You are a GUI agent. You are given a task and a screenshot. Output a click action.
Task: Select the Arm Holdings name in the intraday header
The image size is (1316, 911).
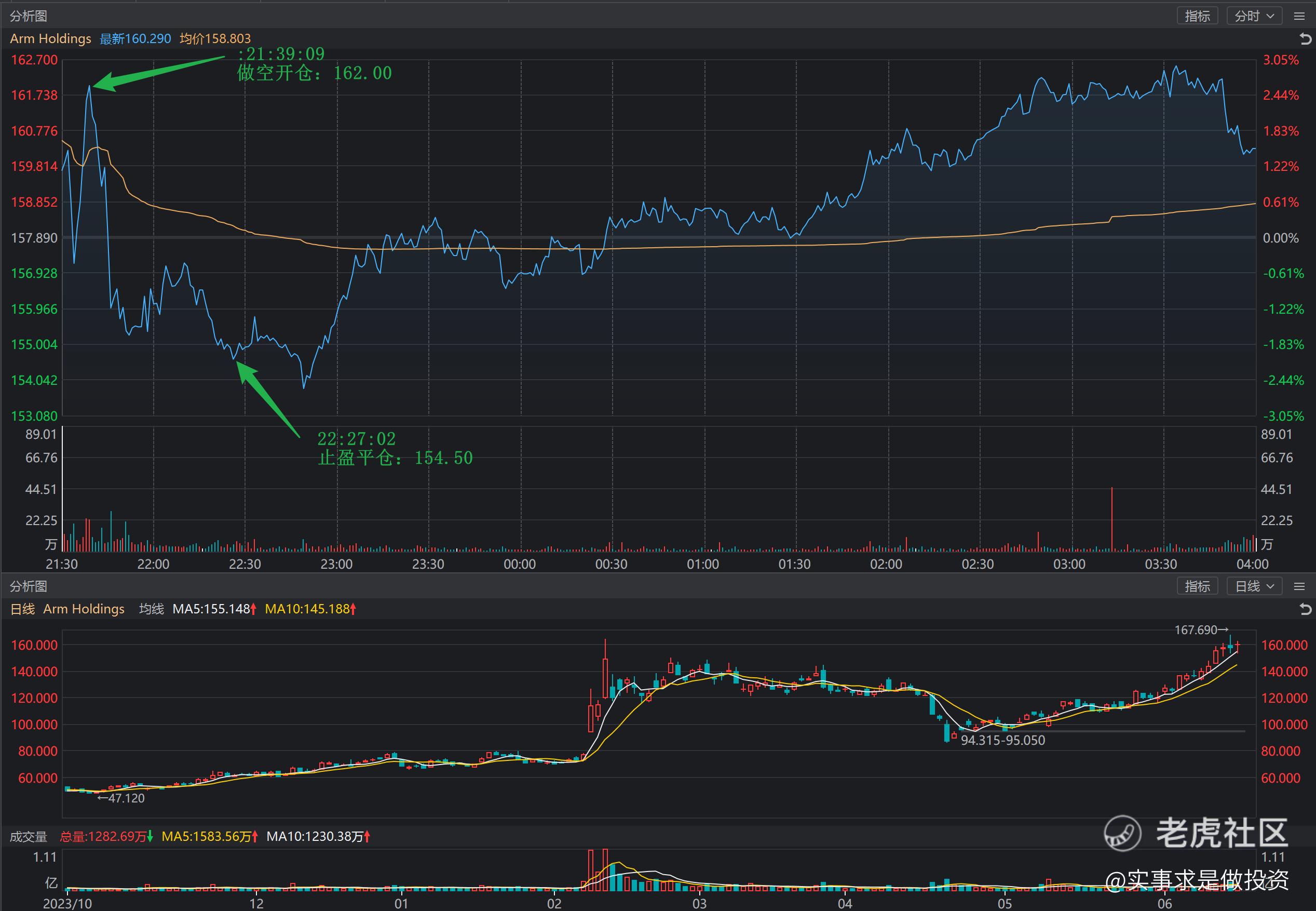[x=51, y=39]
